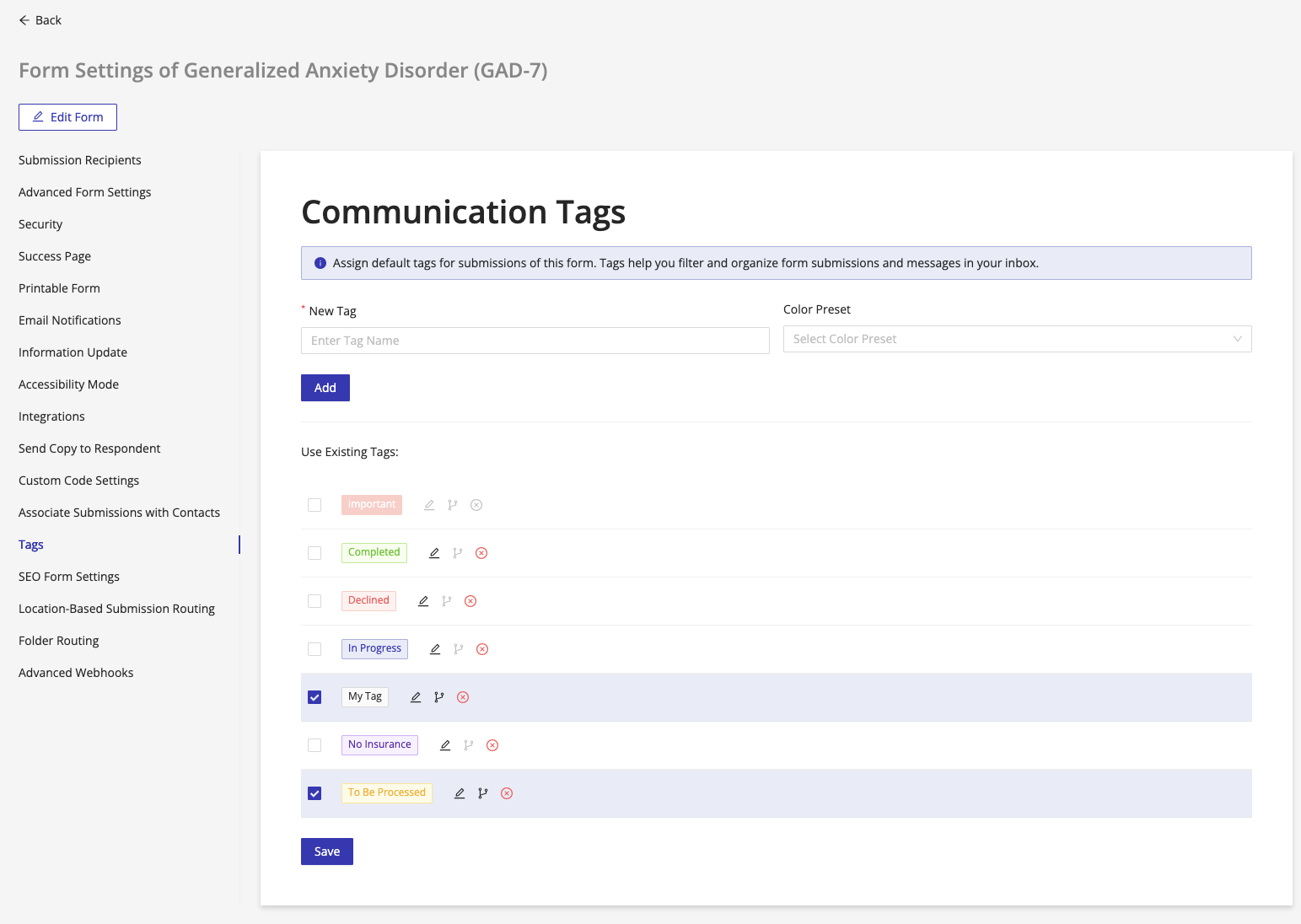Check the No Insurance checkbox

point(314,745)
